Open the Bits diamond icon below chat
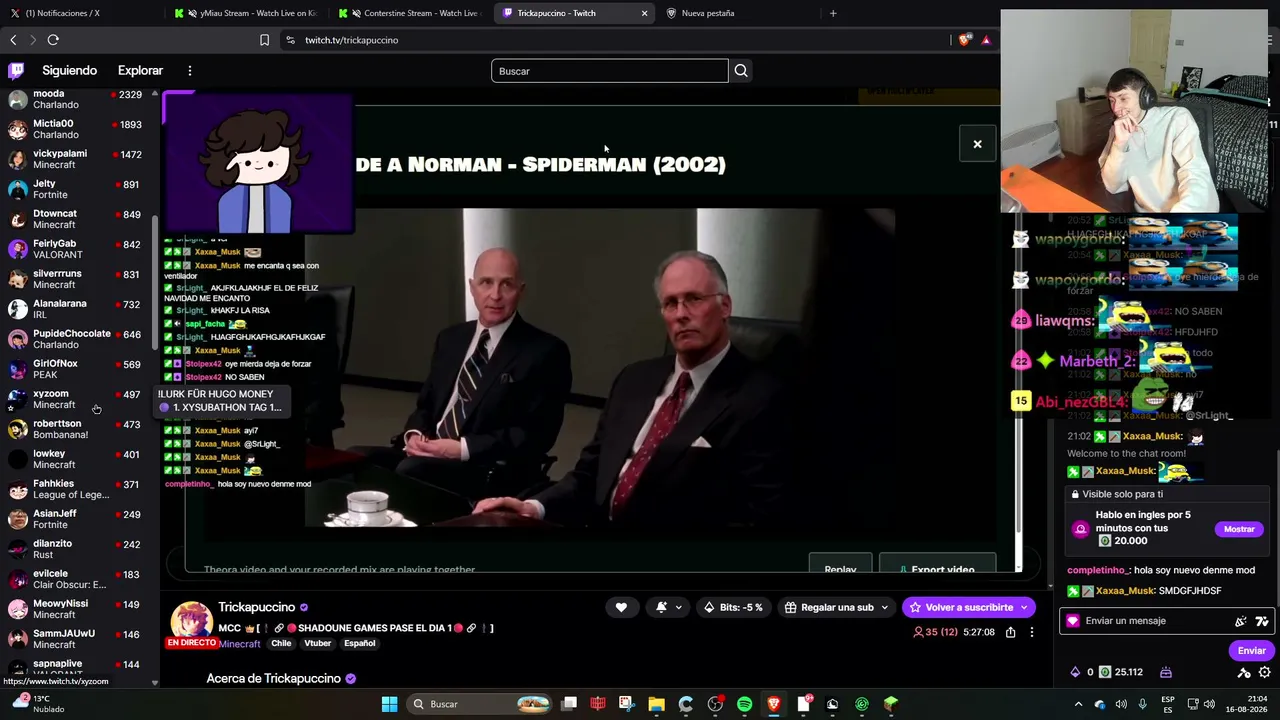1280x720 pixels. (1075, 672)
